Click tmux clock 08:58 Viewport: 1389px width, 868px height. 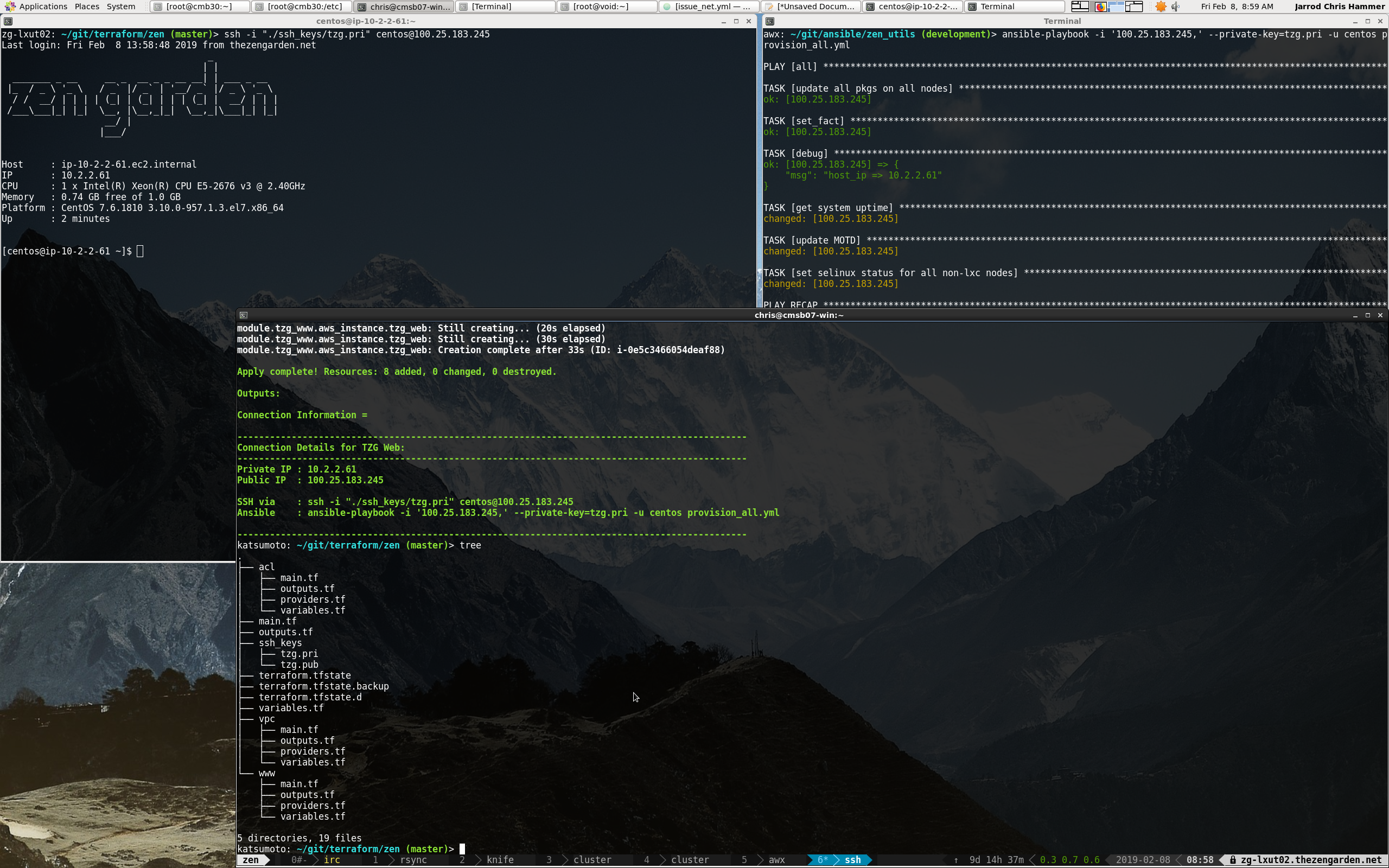1200,860
